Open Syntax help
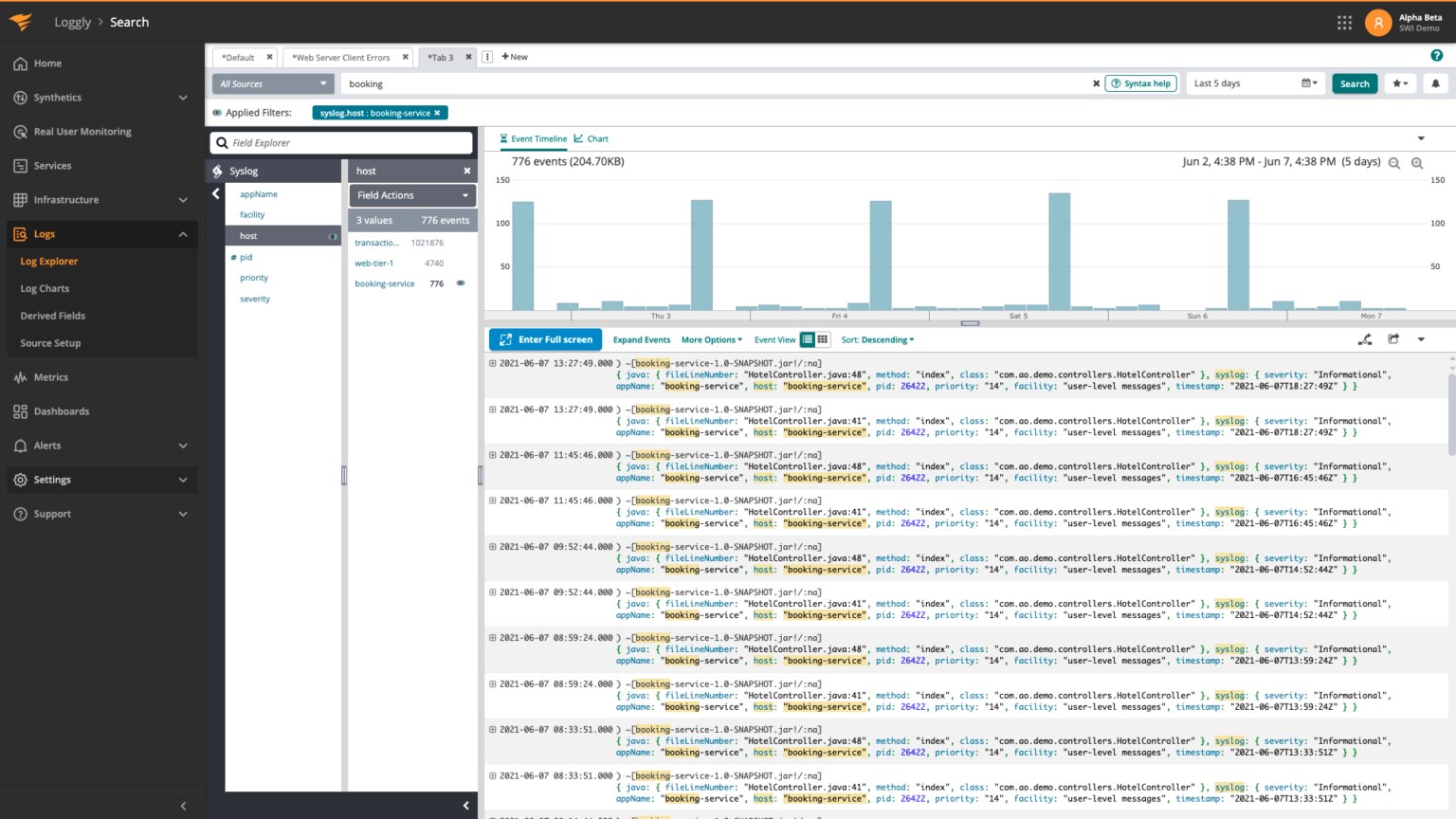The height and width of the screenshot is (819, 1456). pyautogui.click(x=1141, y=83)
